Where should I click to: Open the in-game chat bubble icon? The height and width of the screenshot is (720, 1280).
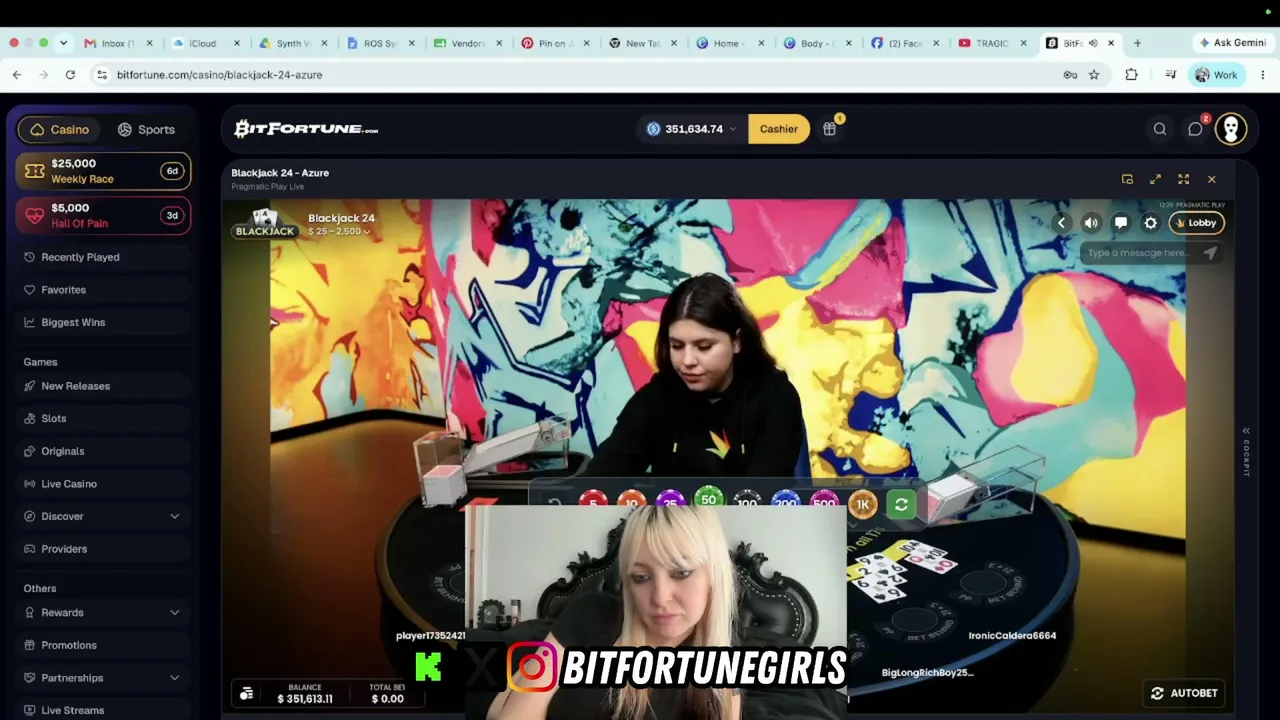tap(1121, 223)
